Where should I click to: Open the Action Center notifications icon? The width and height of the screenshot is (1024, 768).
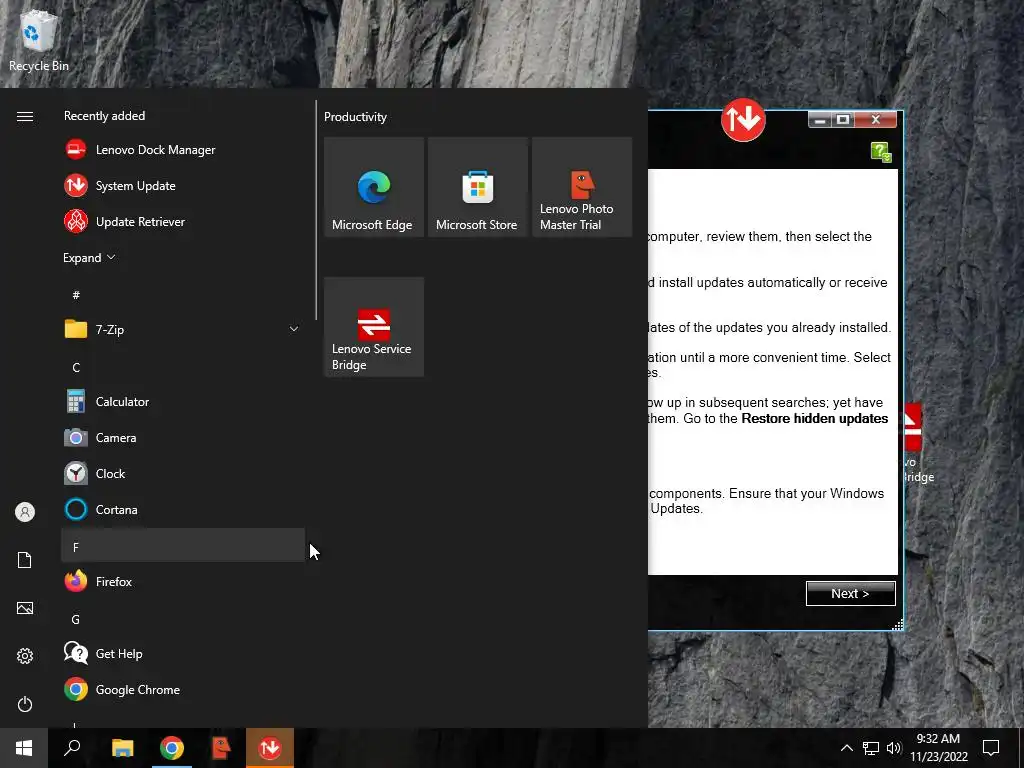[x=991, y=748]
